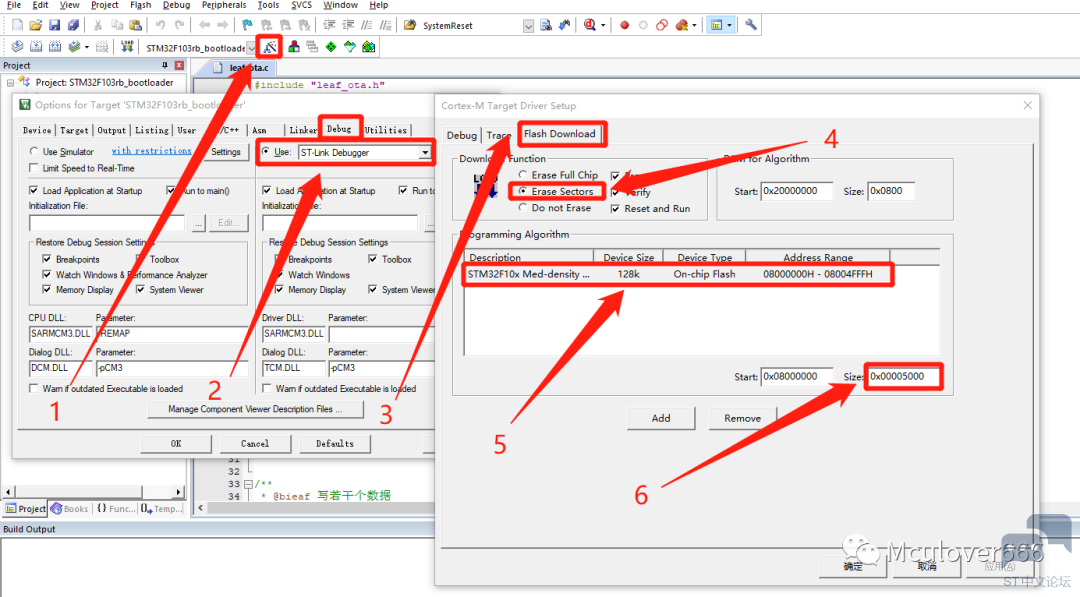Open file with the folder icon
1080x597 pixels.
[36, 25]
